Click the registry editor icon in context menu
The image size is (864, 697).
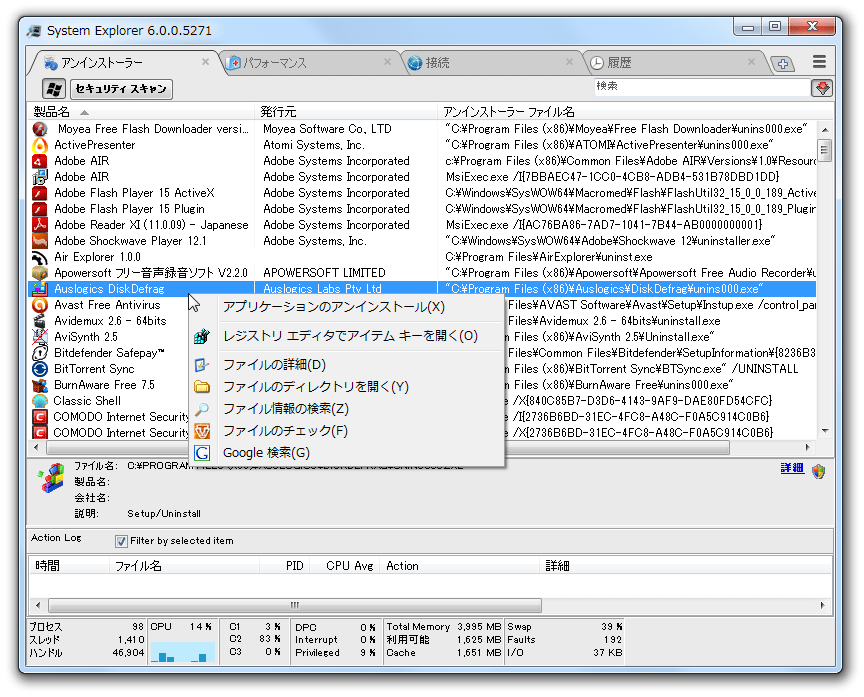tap(202, 336)
